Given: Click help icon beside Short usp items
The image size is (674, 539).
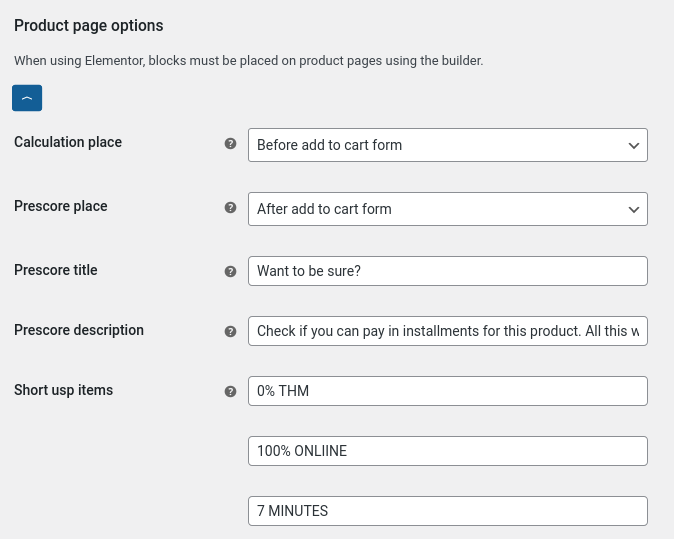Looking at the screenshot, I should click(x=231, y=392).
